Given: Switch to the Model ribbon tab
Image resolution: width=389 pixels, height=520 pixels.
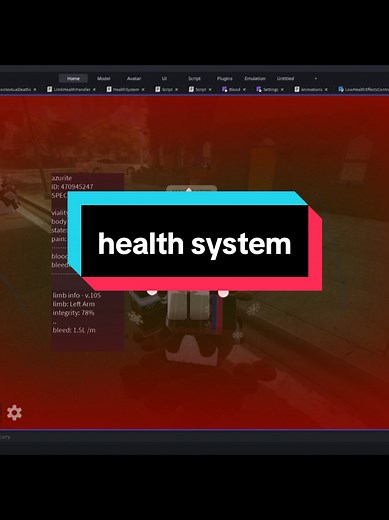Looking at the screenshot, I should pos(103,78).
